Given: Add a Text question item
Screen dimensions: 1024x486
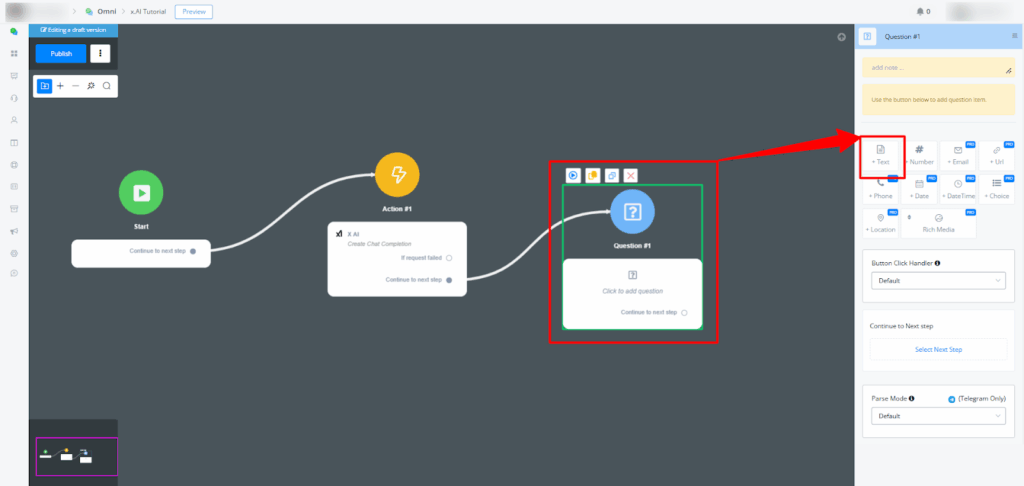Looking at the screenshot, I should [x=881, y=155].
